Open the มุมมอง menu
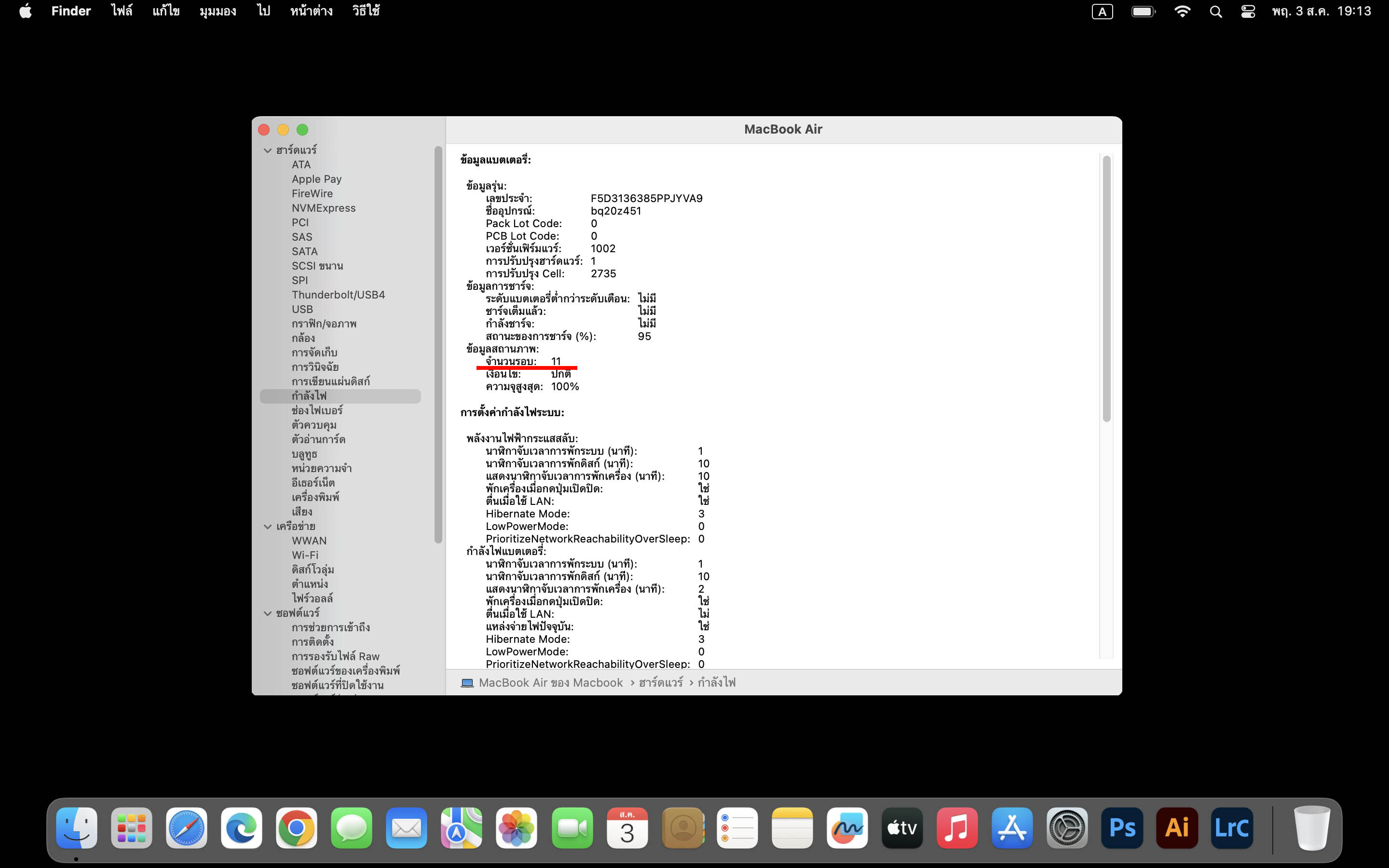 (218, 11)
